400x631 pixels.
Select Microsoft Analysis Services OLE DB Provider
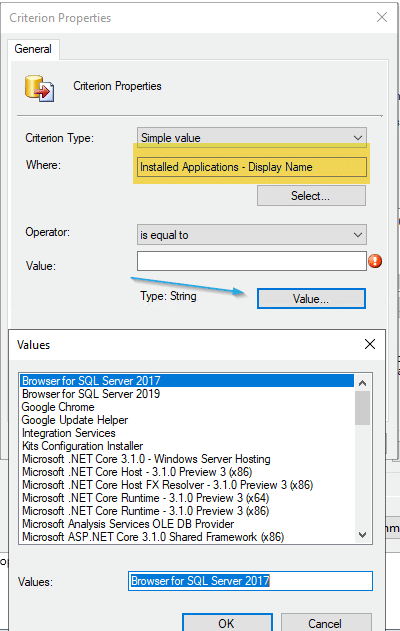tap(187, 524)
